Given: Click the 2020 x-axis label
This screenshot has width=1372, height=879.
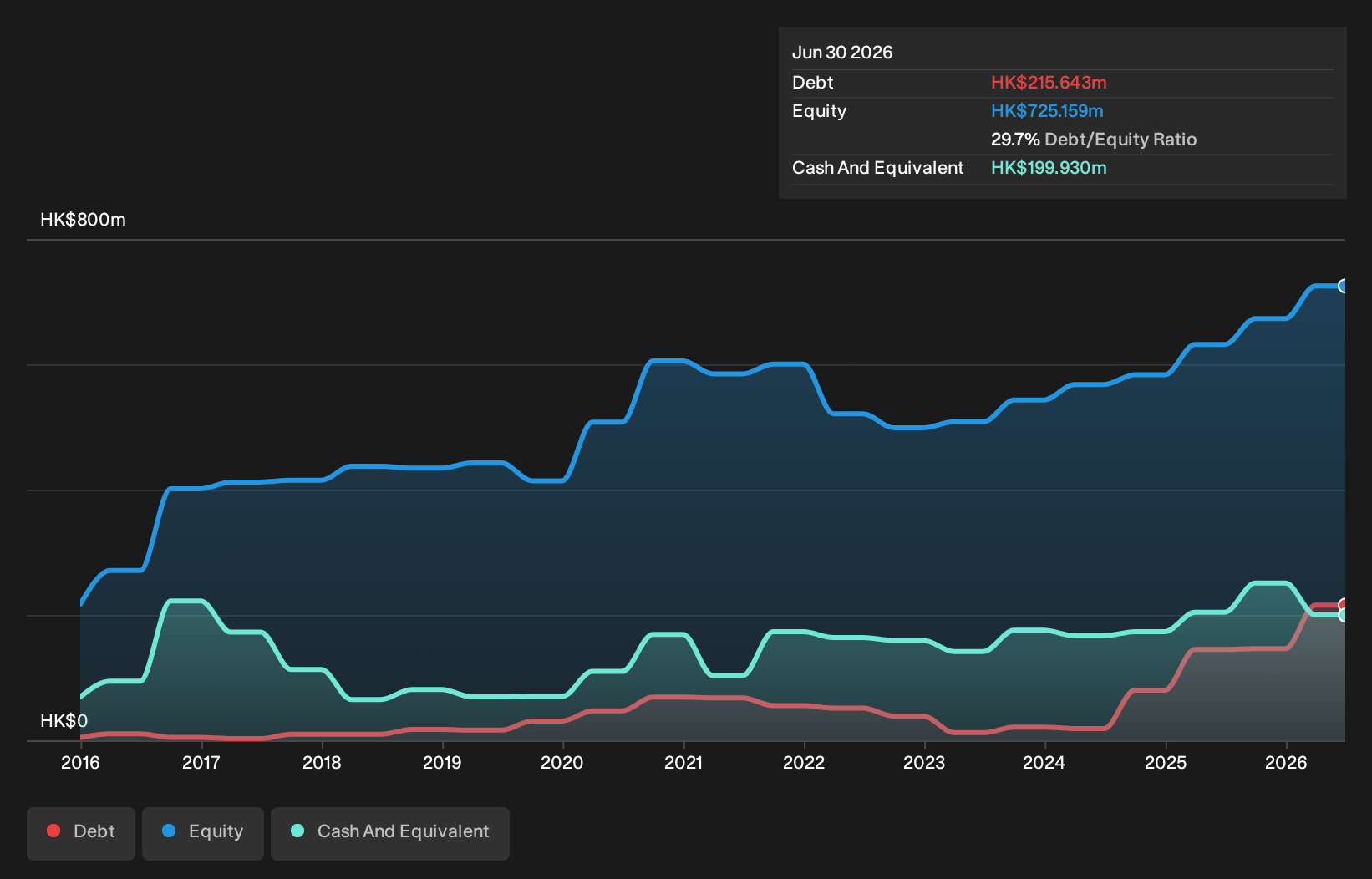Looking at the screenshot, I should [x=562, y=762].
